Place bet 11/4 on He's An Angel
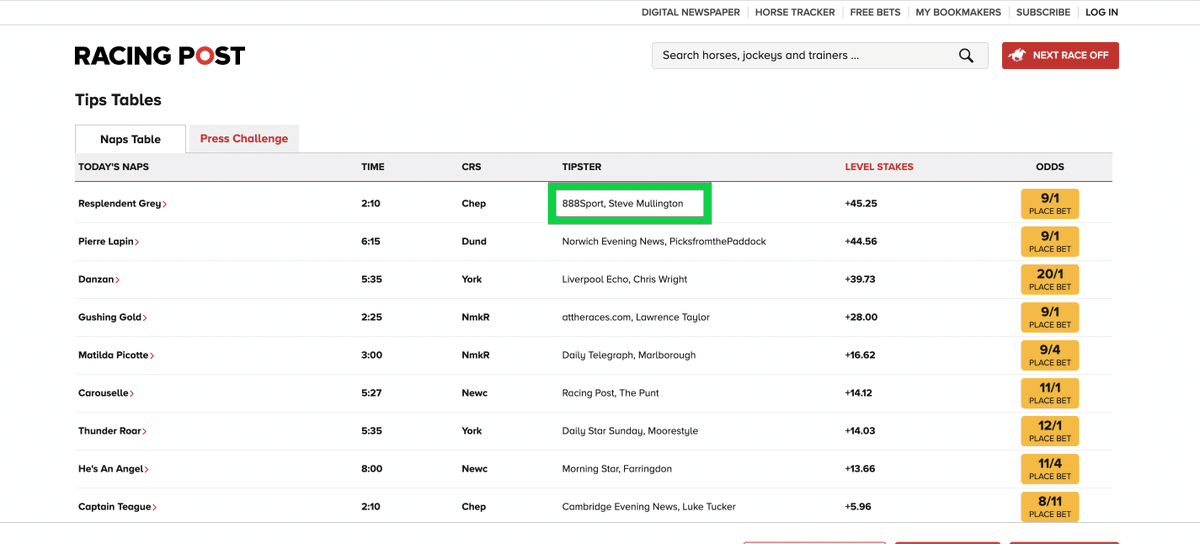 [x=1050, y=470]
